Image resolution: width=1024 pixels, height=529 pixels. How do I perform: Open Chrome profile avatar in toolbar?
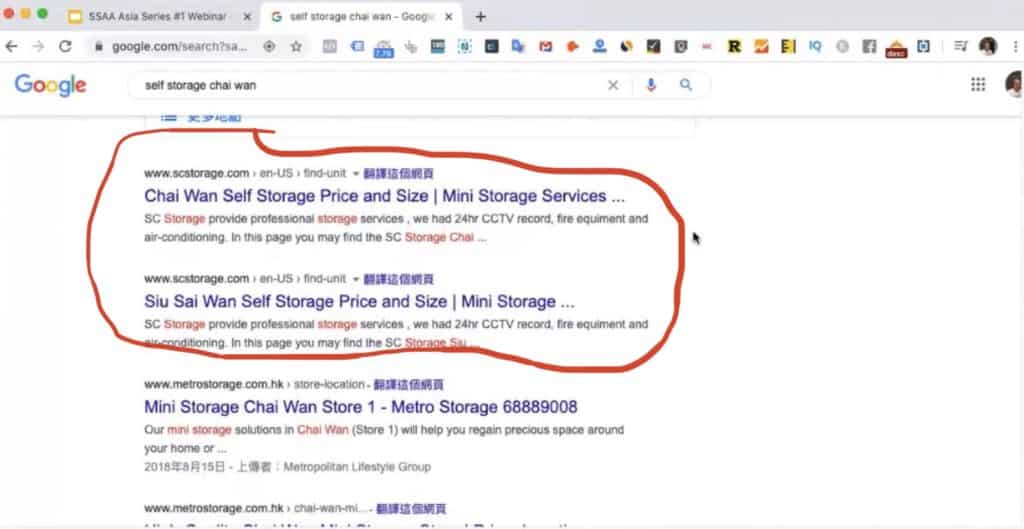(x=987, y=46)
